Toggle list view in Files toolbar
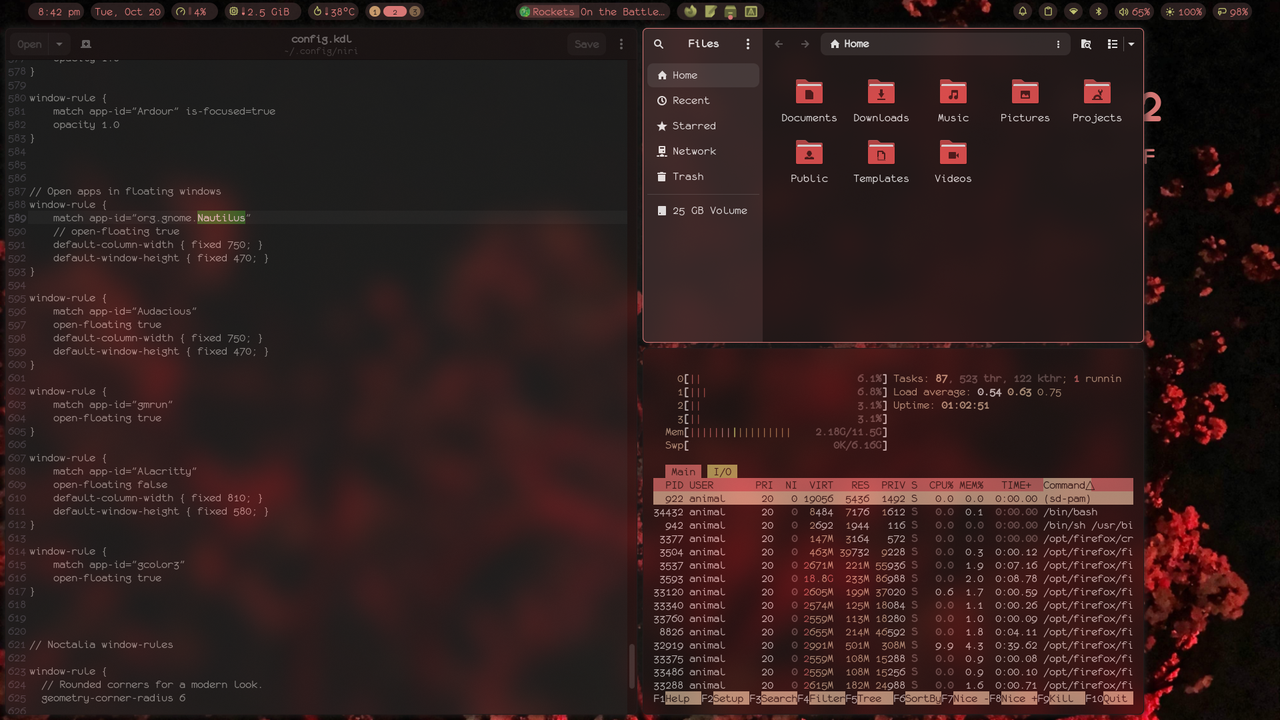 pos(1112,44)
